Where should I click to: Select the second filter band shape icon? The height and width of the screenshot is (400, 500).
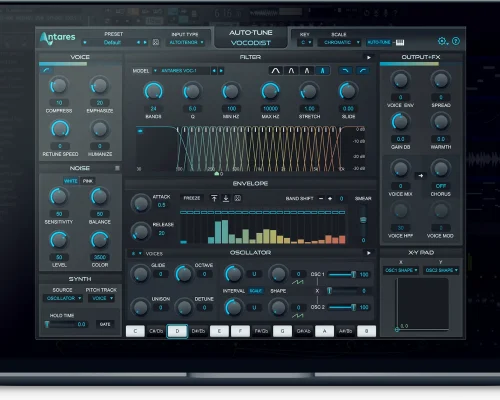(291, 71)
